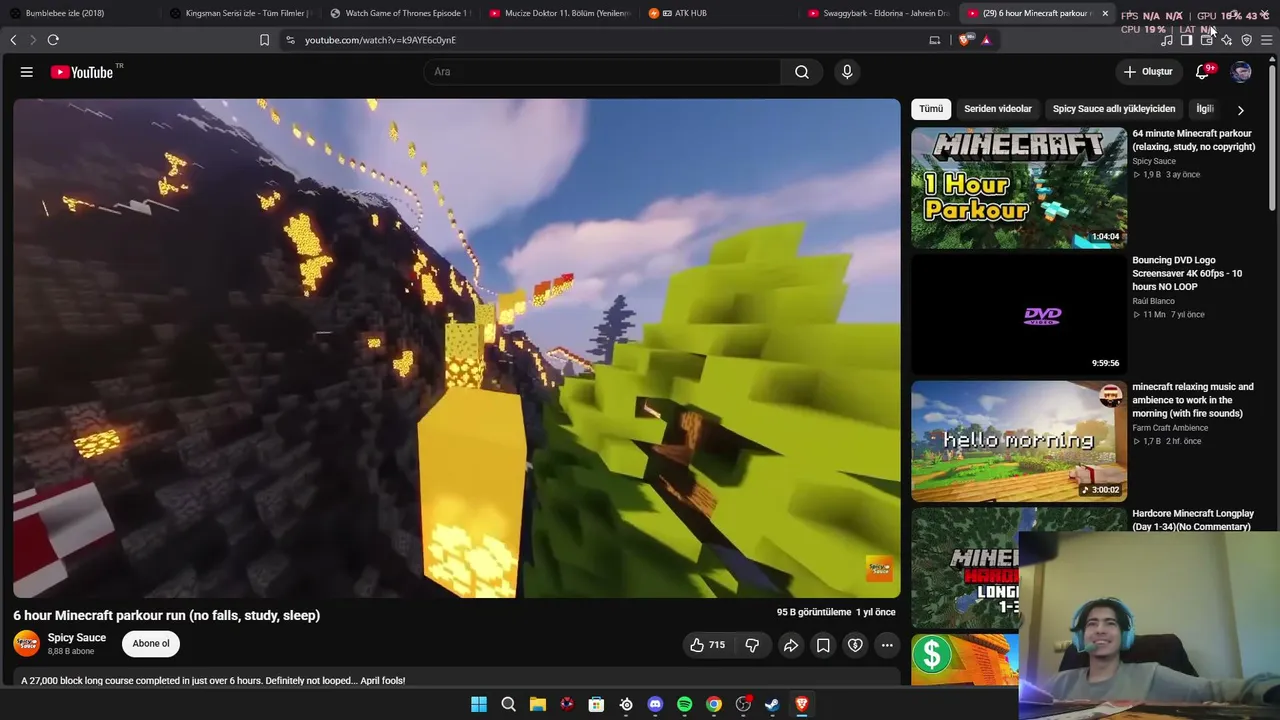Image resolution: width=1280 pixels, height=720 pixels.
Task: Open Leo AI sparkle icon
Action: (x=1227, y=40)
